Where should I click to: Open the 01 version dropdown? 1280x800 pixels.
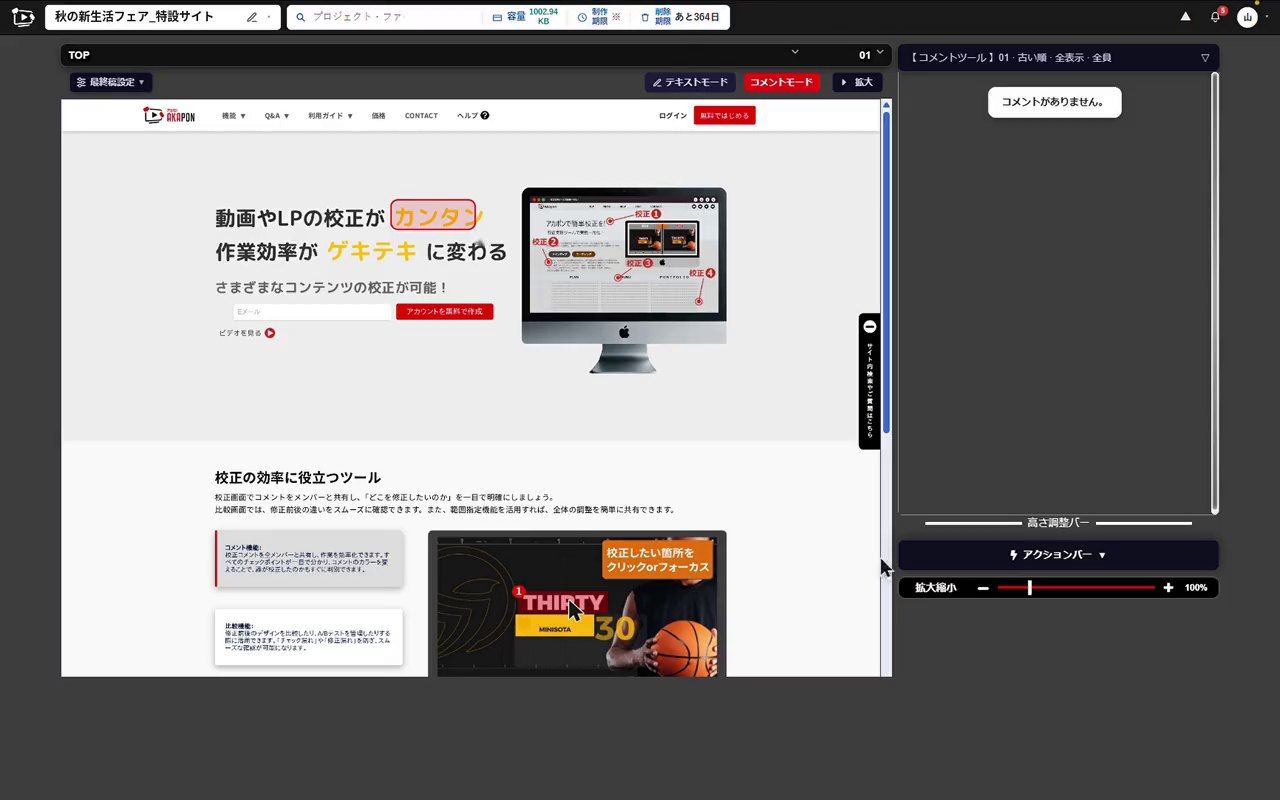tap(871, 55)
